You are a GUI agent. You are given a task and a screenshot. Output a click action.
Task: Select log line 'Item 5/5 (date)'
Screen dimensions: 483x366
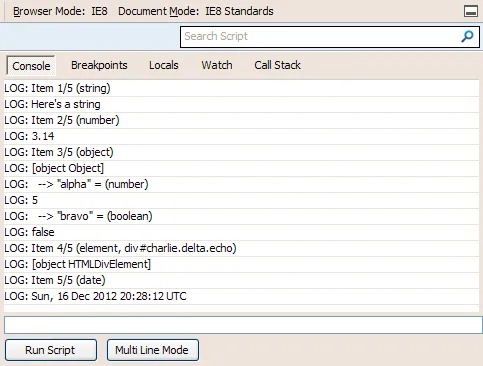pos(241,280)
